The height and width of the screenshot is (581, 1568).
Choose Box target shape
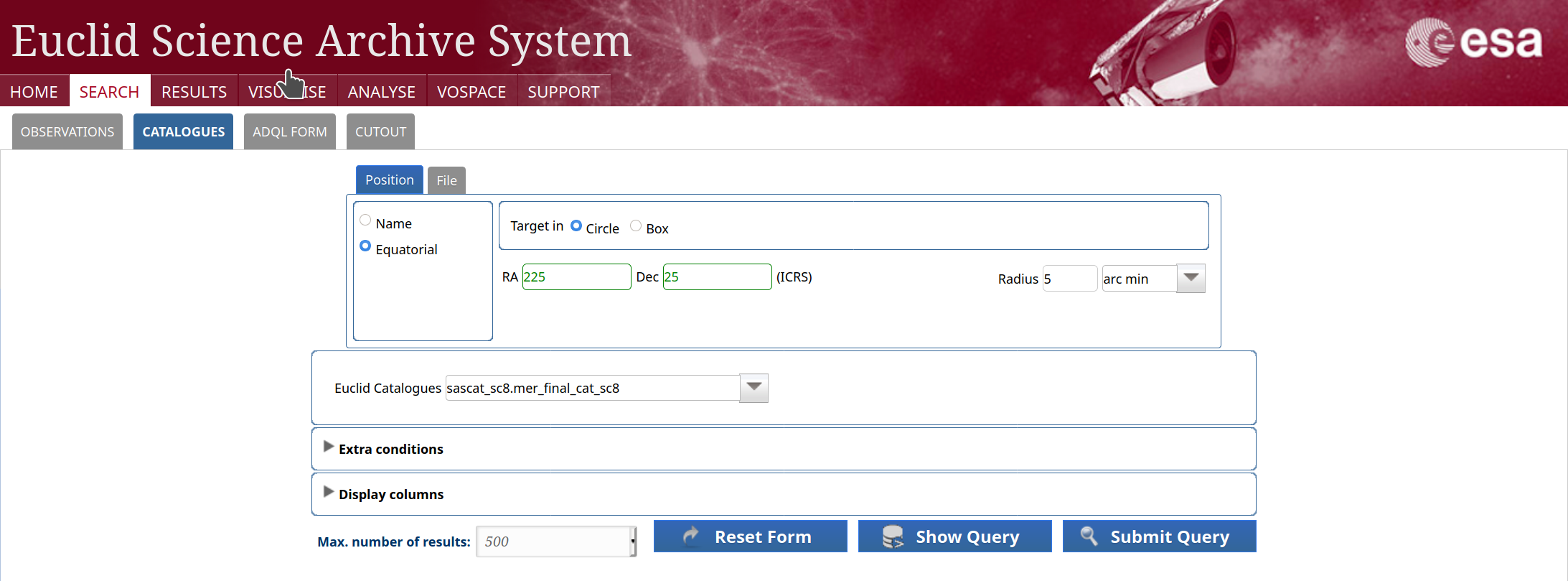[636, 226]
